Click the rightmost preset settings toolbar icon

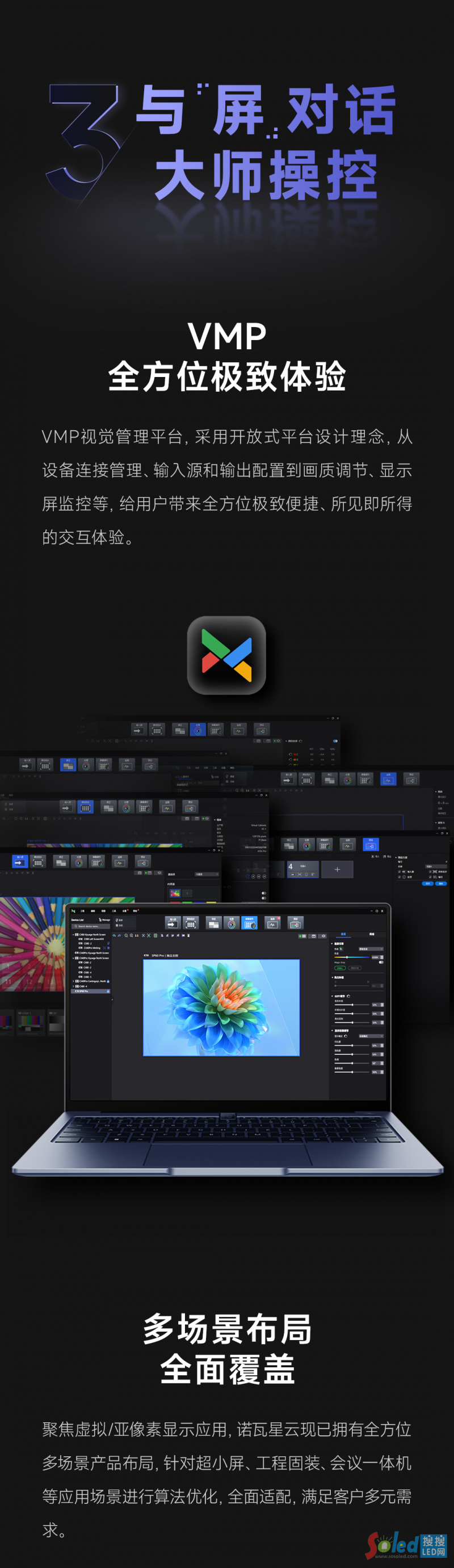click(x=295, y=923)
